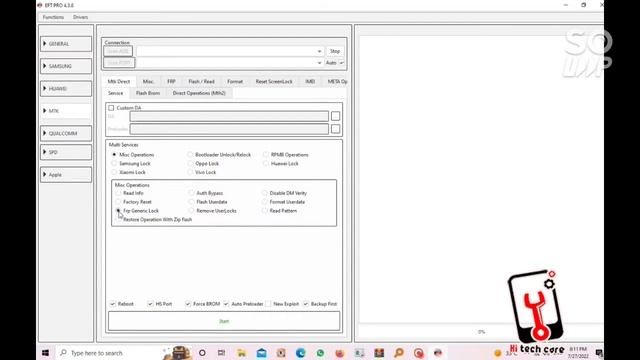Launch Microsoft Edge from the taskbar
The width and height of the screenshot is (640, 360).
click(x=301, y=353)
